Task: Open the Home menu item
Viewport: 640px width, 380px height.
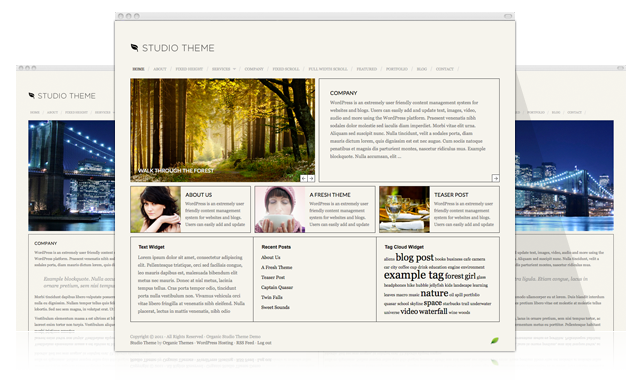Action: (138, 69)
